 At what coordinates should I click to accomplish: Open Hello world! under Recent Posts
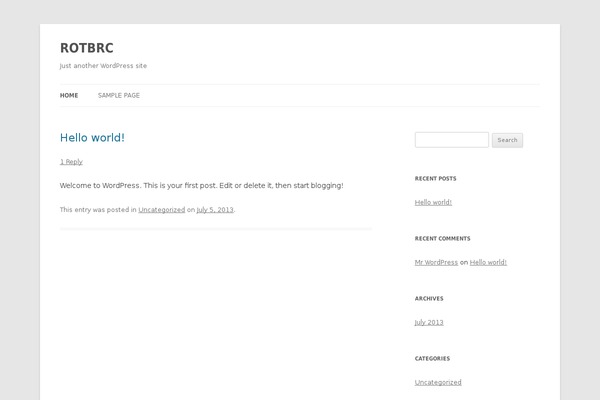point(433,202)
